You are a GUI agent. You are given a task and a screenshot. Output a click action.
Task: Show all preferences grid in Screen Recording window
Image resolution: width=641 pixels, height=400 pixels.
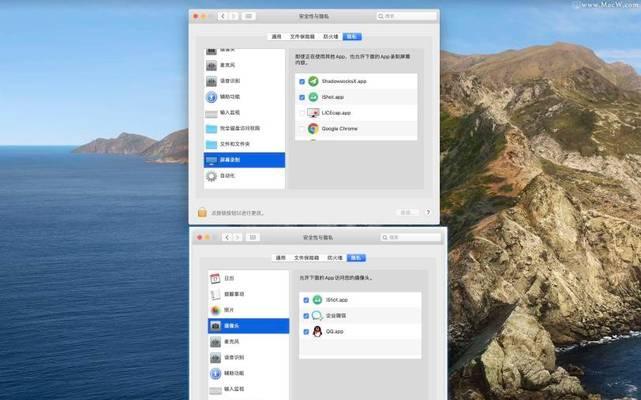(x=249, y=16)
